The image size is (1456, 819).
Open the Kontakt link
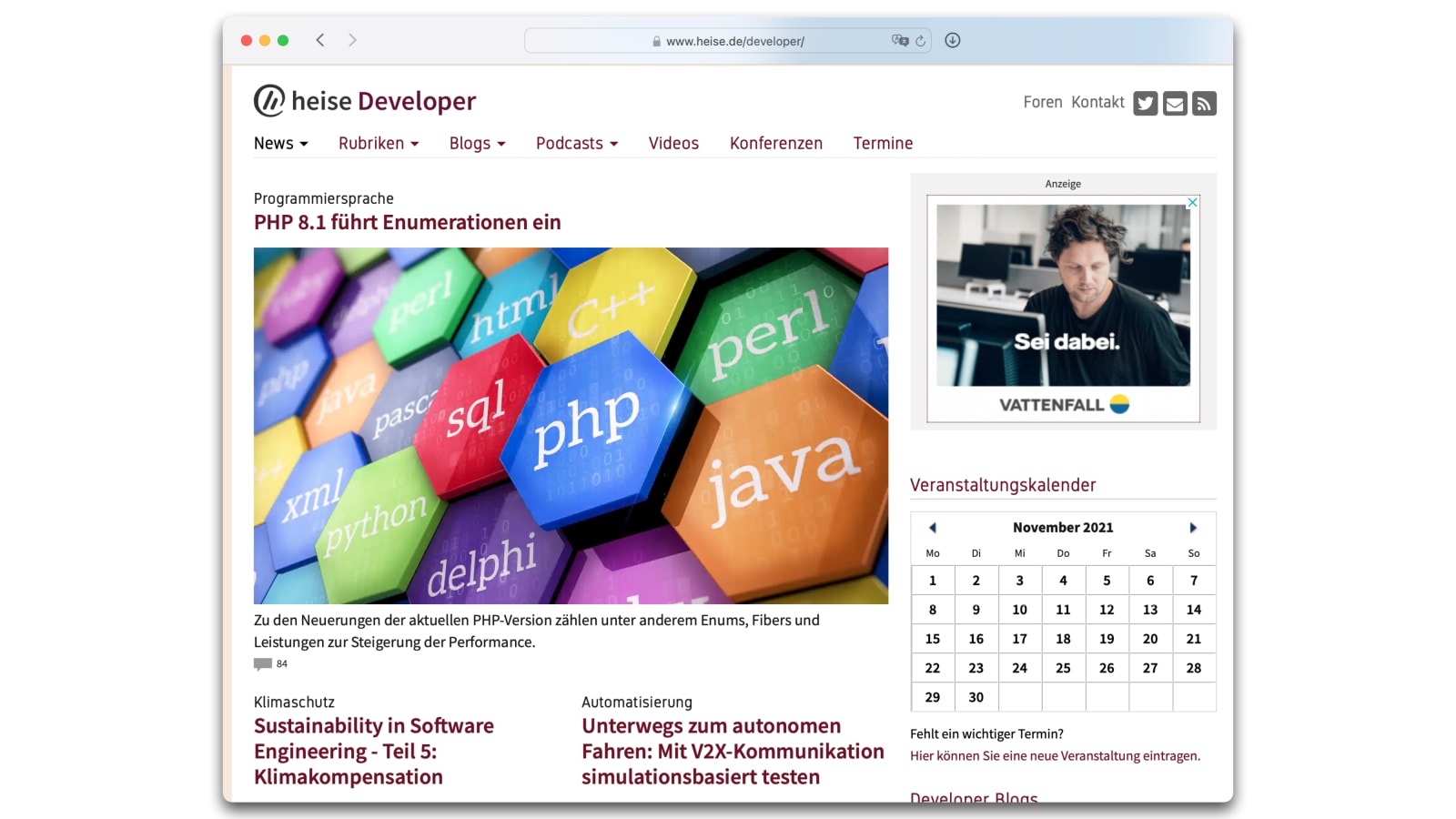pos(1098,102)
